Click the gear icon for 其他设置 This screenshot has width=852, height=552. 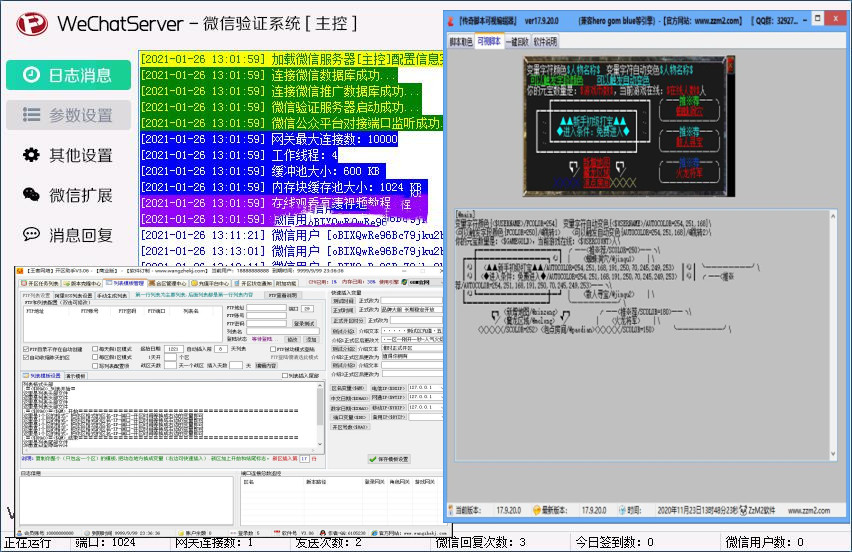click(x=31, y=155)
